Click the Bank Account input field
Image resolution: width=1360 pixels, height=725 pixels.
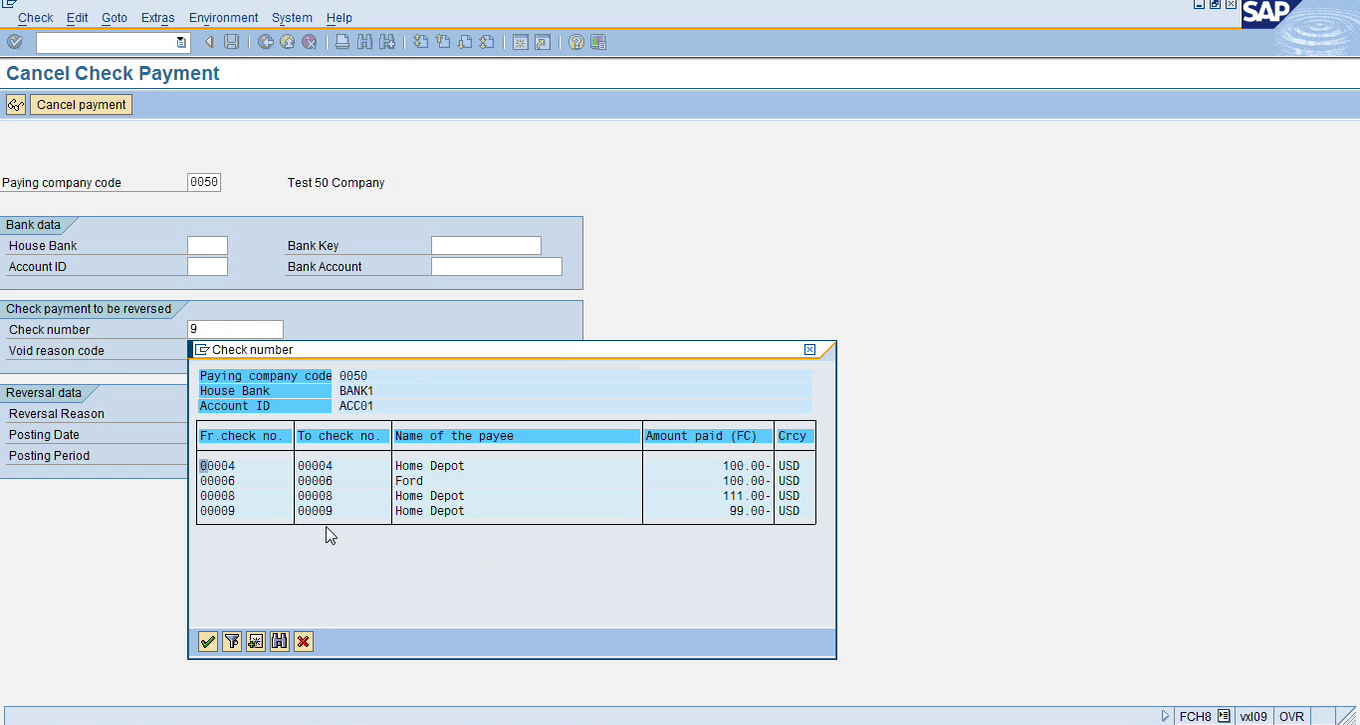497,267
